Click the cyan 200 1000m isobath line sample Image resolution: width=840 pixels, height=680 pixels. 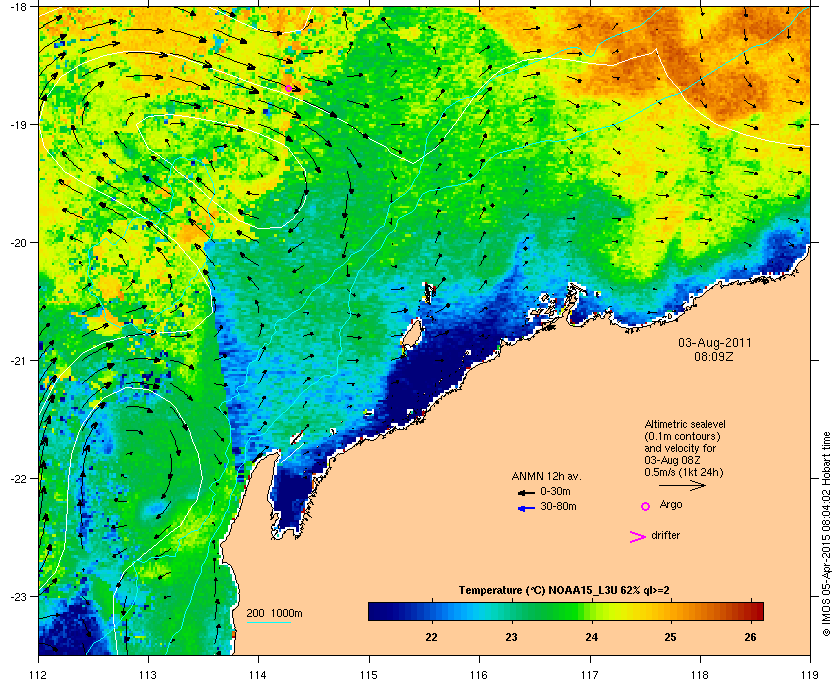[x=268, y=622]
